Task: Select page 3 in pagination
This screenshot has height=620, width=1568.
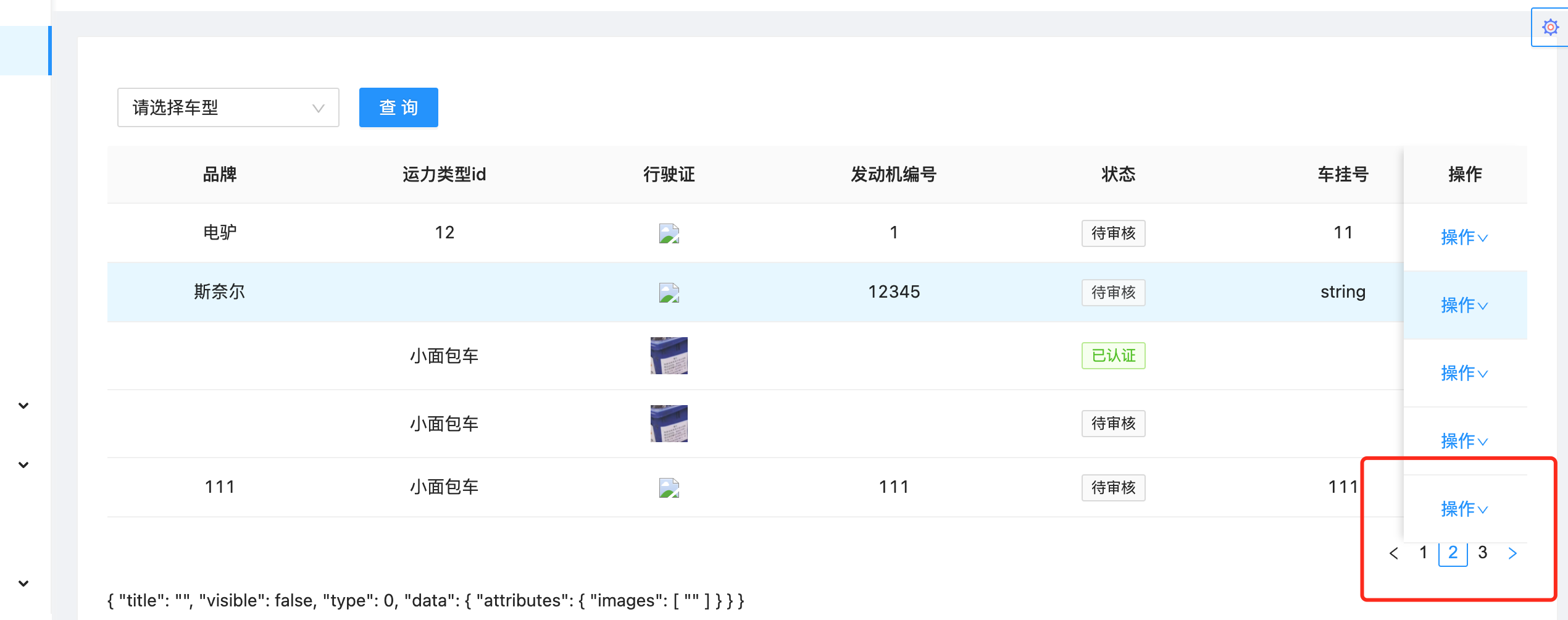Action: click(1483, 552)
